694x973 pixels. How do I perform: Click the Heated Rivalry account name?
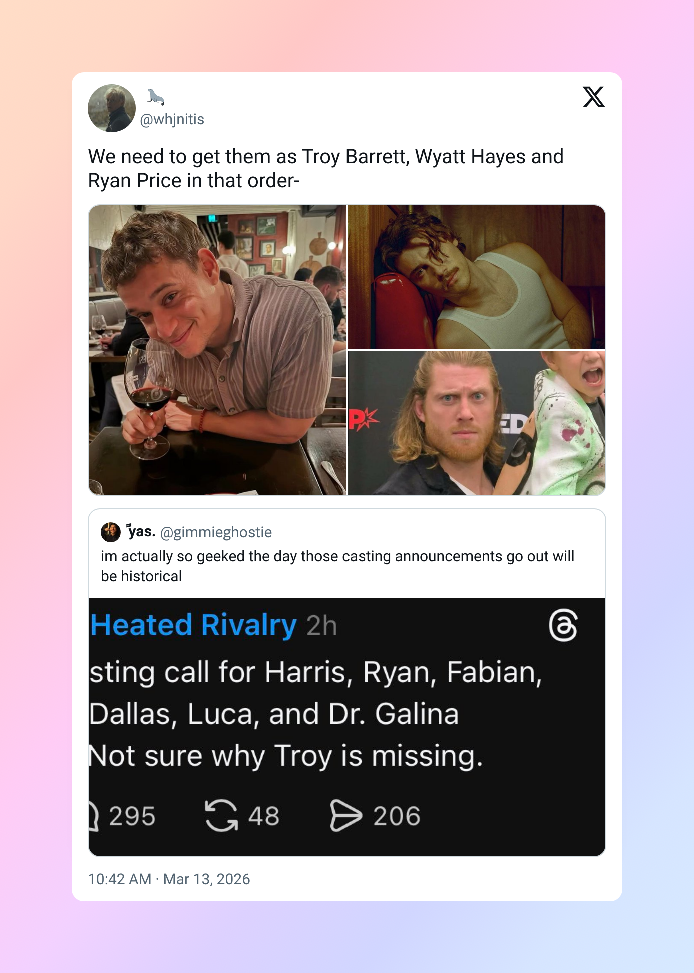(x=194, y=625)
